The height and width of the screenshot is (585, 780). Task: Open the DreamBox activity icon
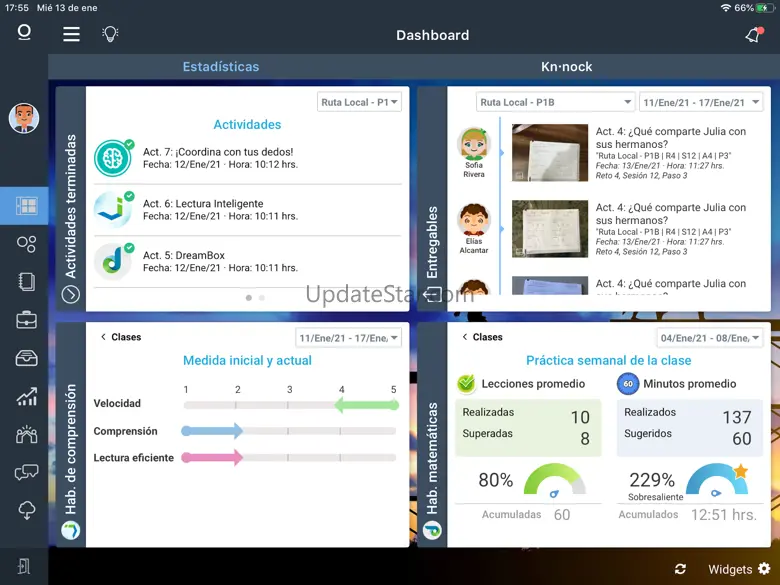click(x=113, y=261)
